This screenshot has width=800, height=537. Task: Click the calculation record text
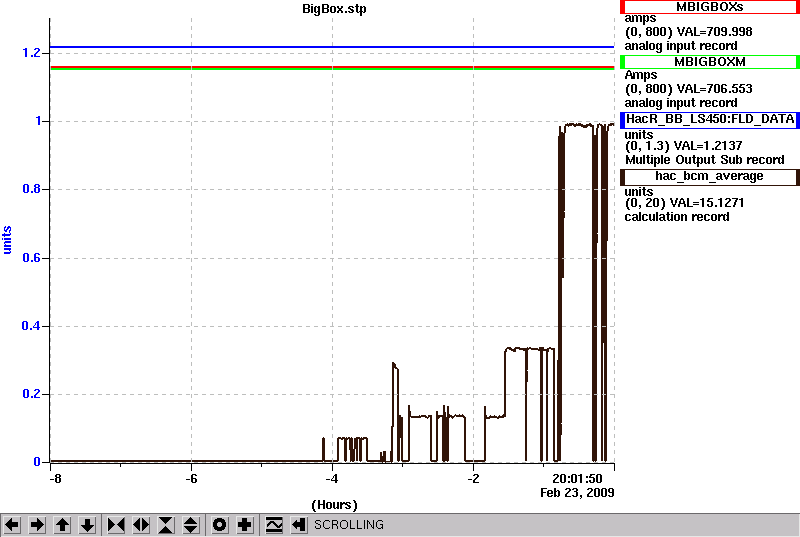[x=677, y=217]
